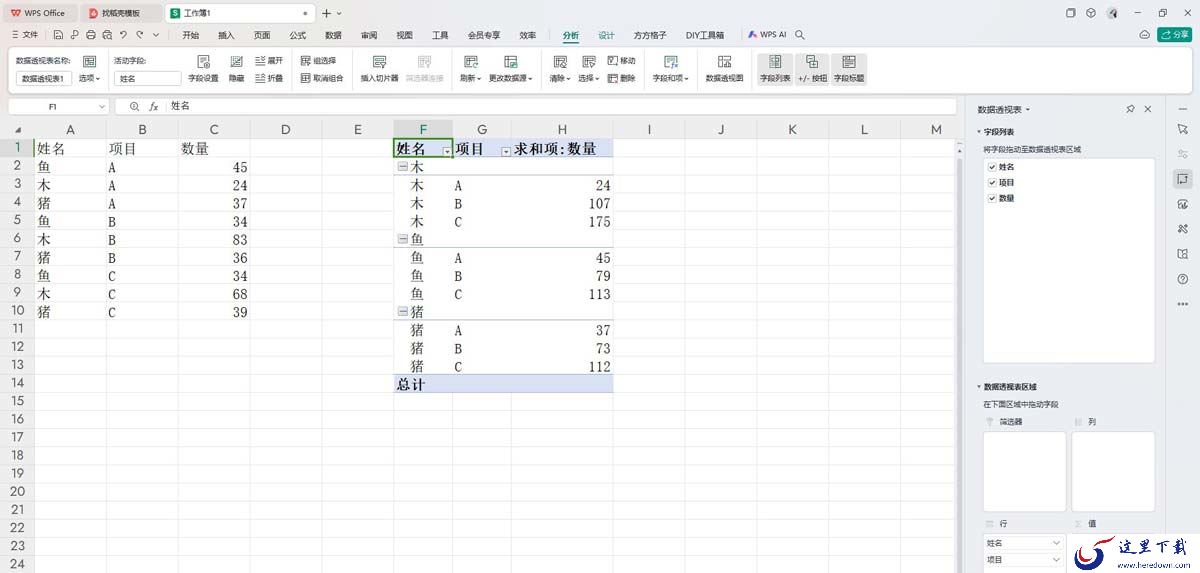Image resolution: width=1200 pixels, height=573 pixels.
Task: Click 取消组合 to ungroup
Action: pos(322,78)
